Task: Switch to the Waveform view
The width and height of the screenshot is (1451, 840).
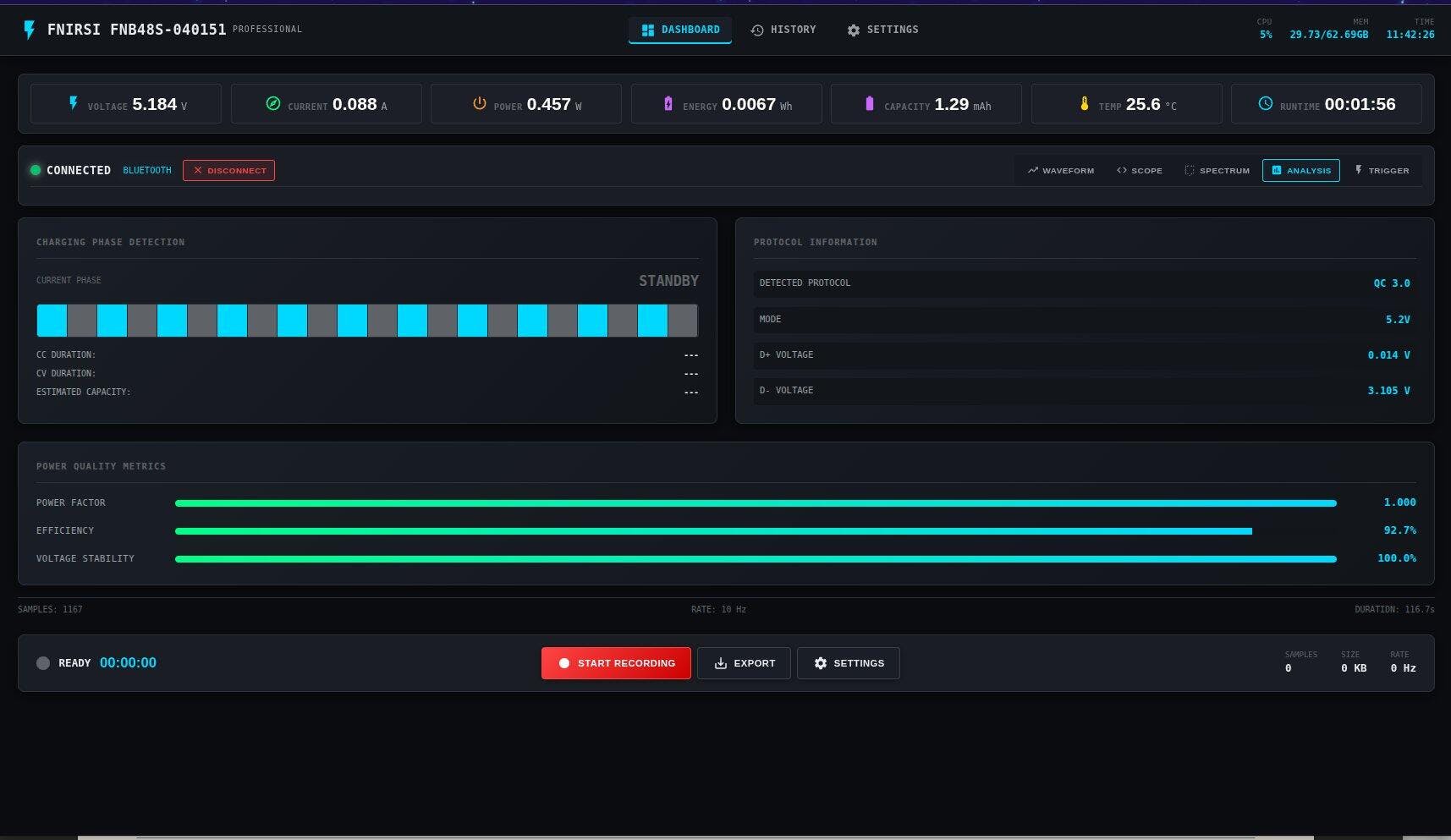Action: tap(1060, 171)
